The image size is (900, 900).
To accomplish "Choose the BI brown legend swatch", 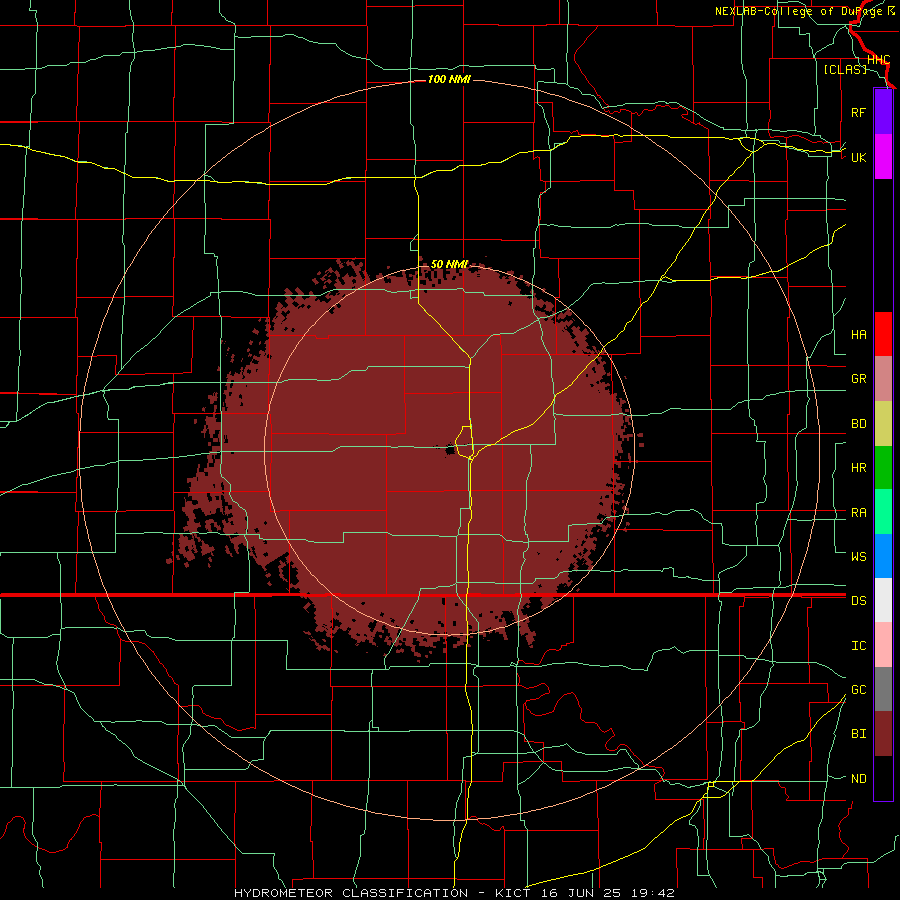I will pos(883,734).
